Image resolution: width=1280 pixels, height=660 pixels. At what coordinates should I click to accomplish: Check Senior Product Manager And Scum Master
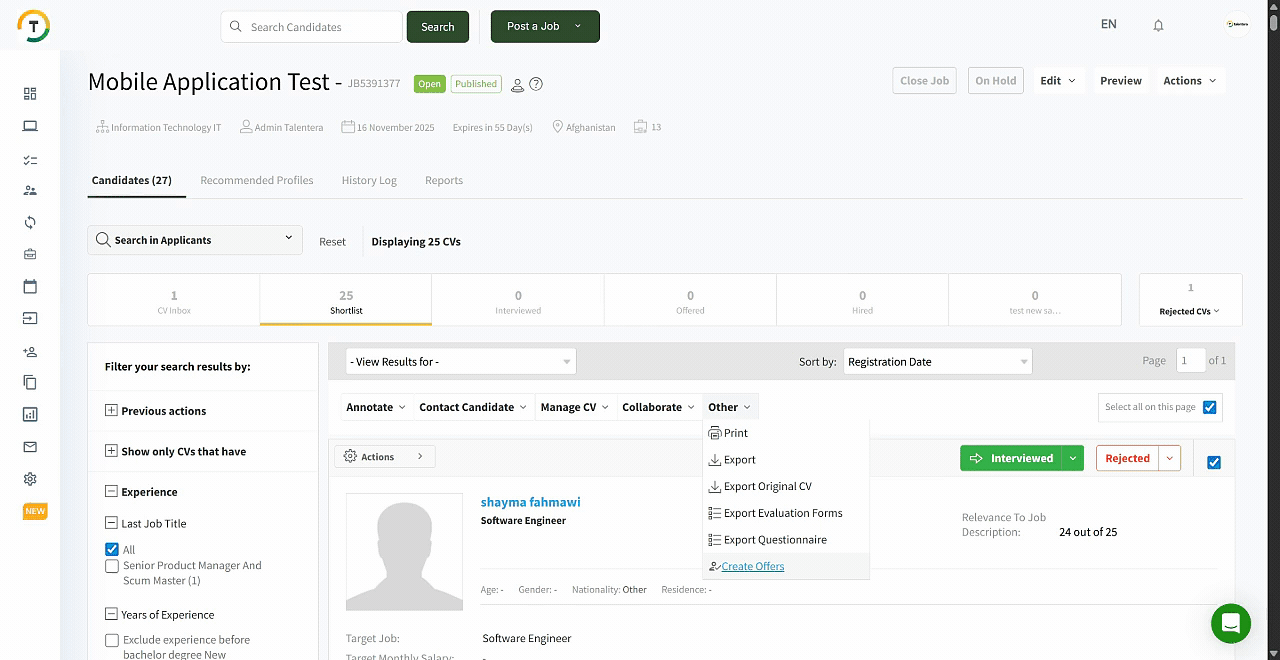112,566
